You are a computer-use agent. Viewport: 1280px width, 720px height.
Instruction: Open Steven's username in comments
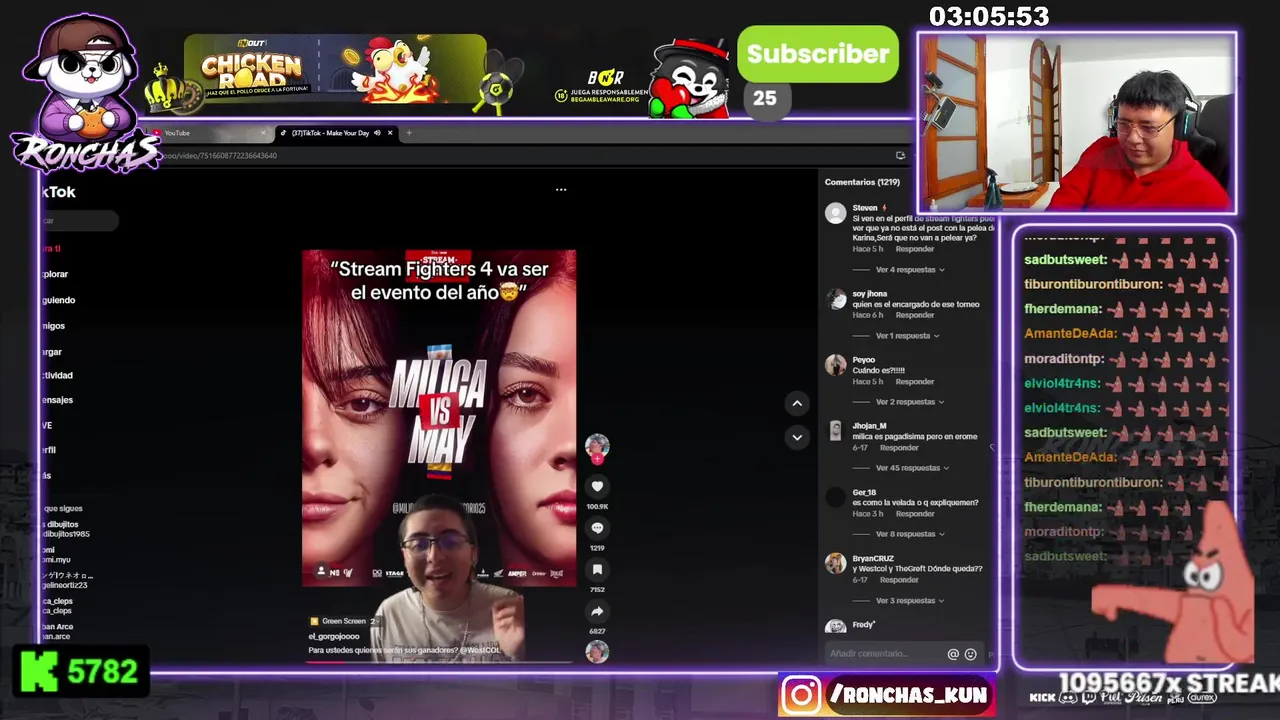click(865, 208)
